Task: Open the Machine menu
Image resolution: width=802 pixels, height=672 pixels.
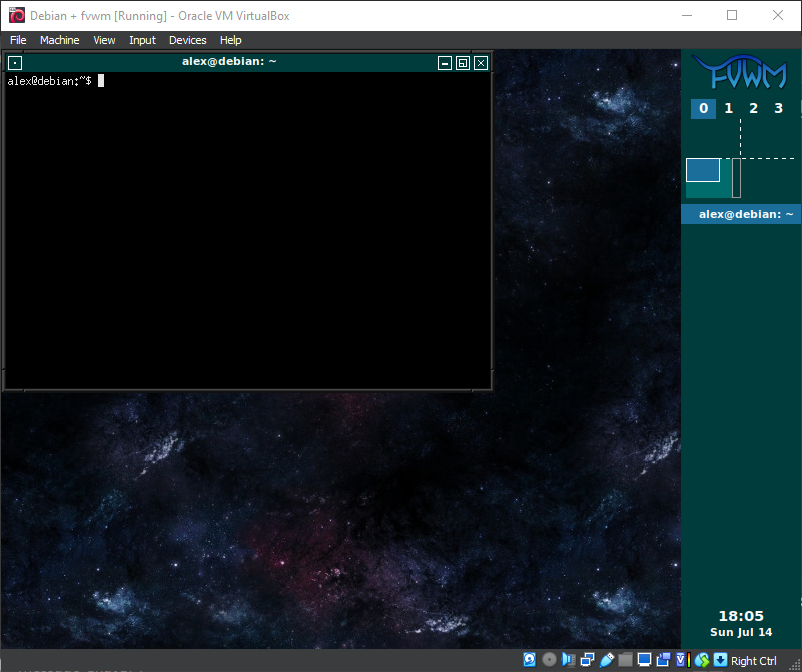Action: (59, 40)
